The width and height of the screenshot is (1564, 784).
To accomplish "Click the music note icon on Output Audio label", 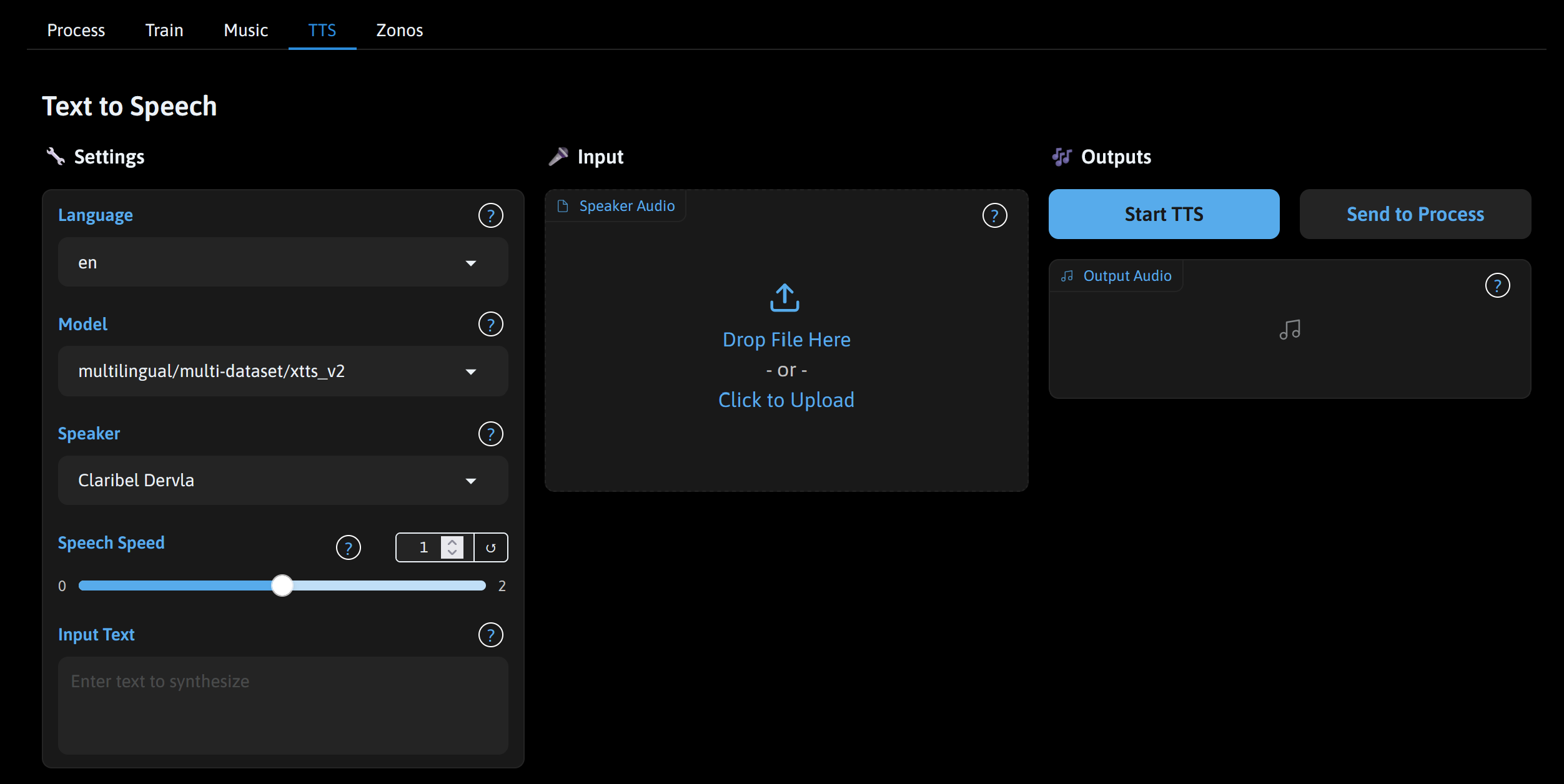I will (1068, 275).
